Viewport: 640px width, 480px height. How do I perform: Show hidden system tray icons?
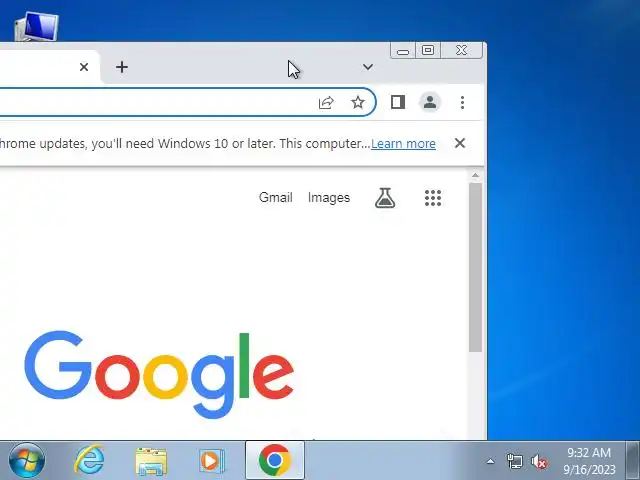[491, 462]
